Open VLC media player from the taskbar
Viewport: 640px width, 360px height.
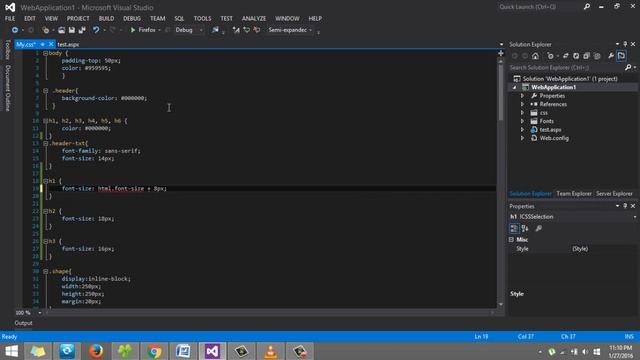tap(271, 351)
